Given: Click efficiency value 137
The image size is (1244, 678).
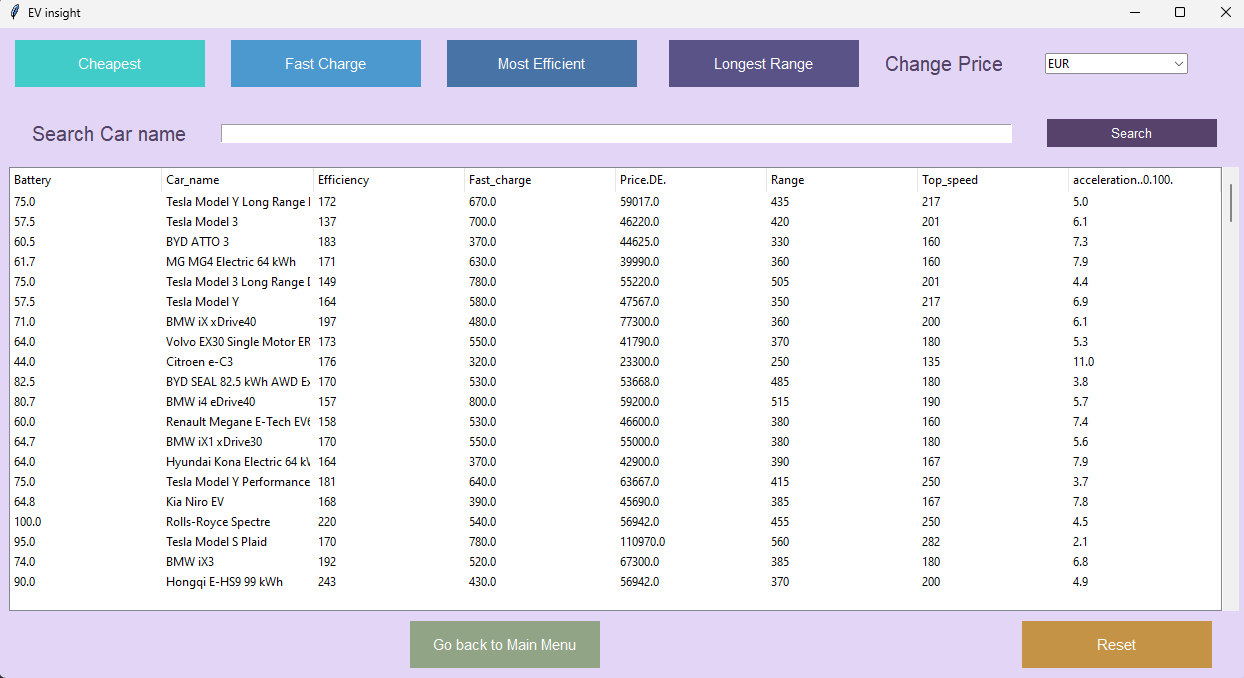Looking at the screenshot, I should coord(327,222).
